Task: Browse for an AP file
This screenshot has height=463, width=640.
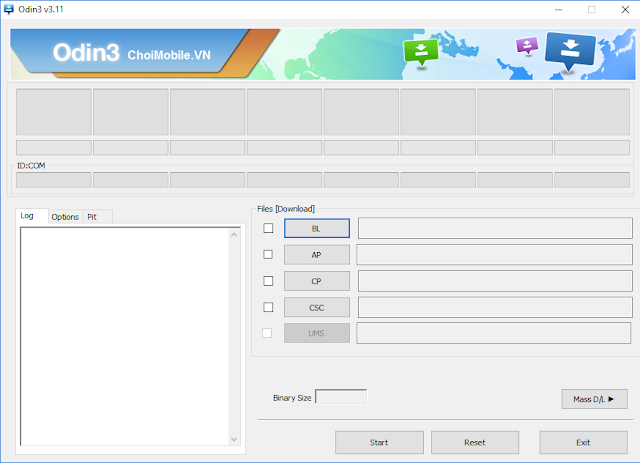Action: (317, 255)
